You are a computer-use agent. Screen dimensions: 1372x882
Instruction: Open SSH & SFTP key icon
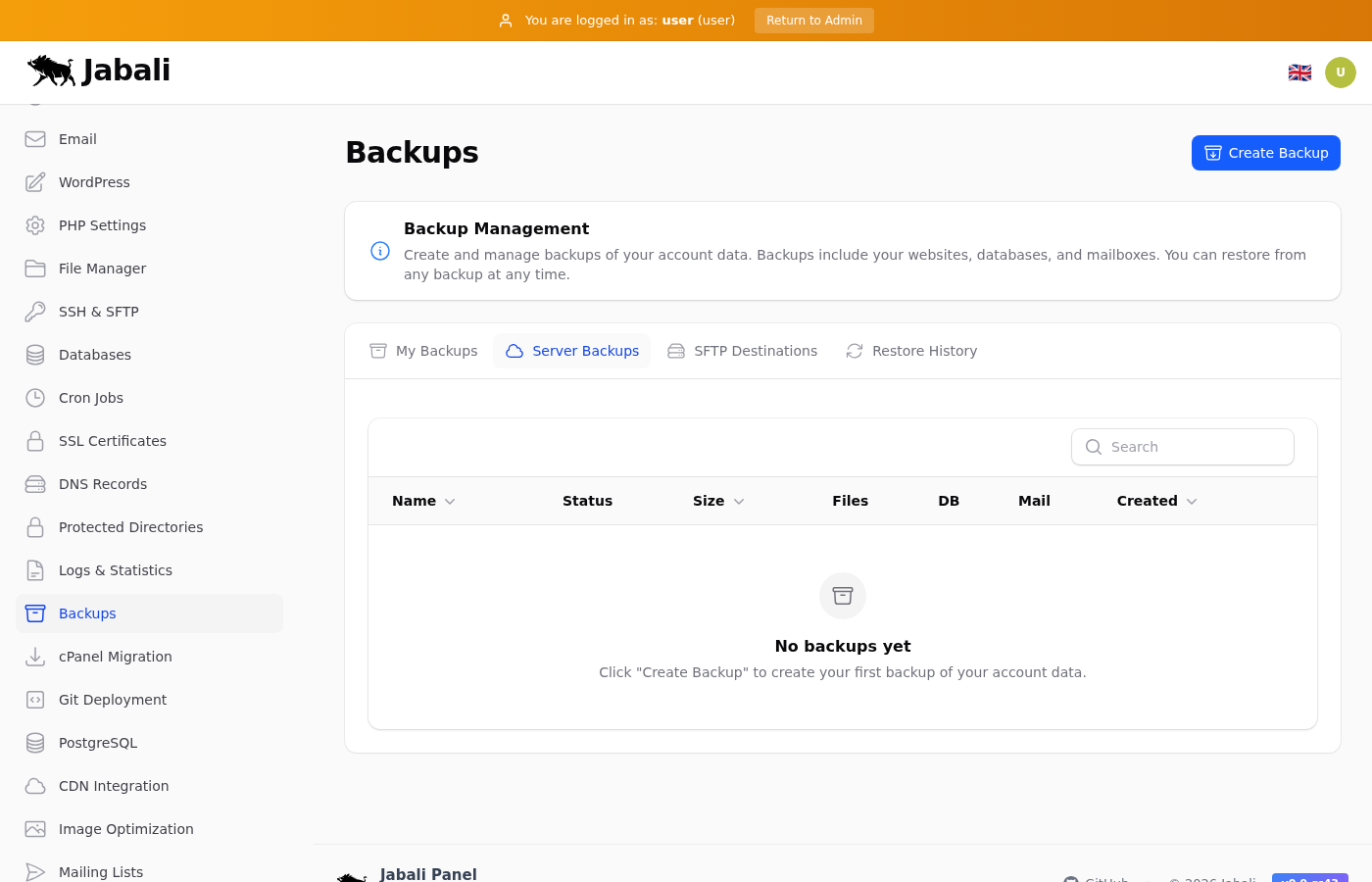point(35,312)
